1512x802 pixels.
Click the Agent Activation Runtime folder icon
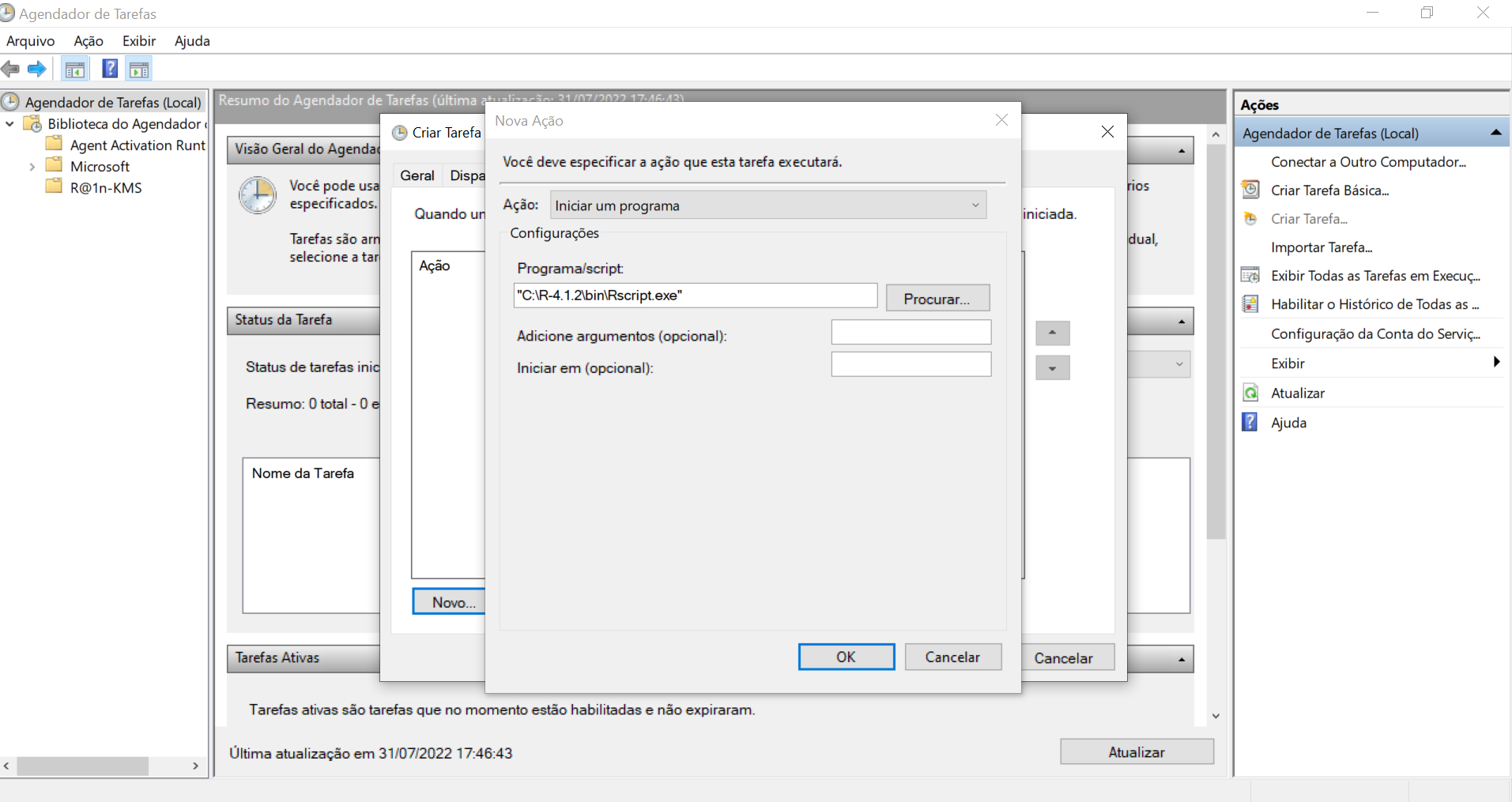54,144
